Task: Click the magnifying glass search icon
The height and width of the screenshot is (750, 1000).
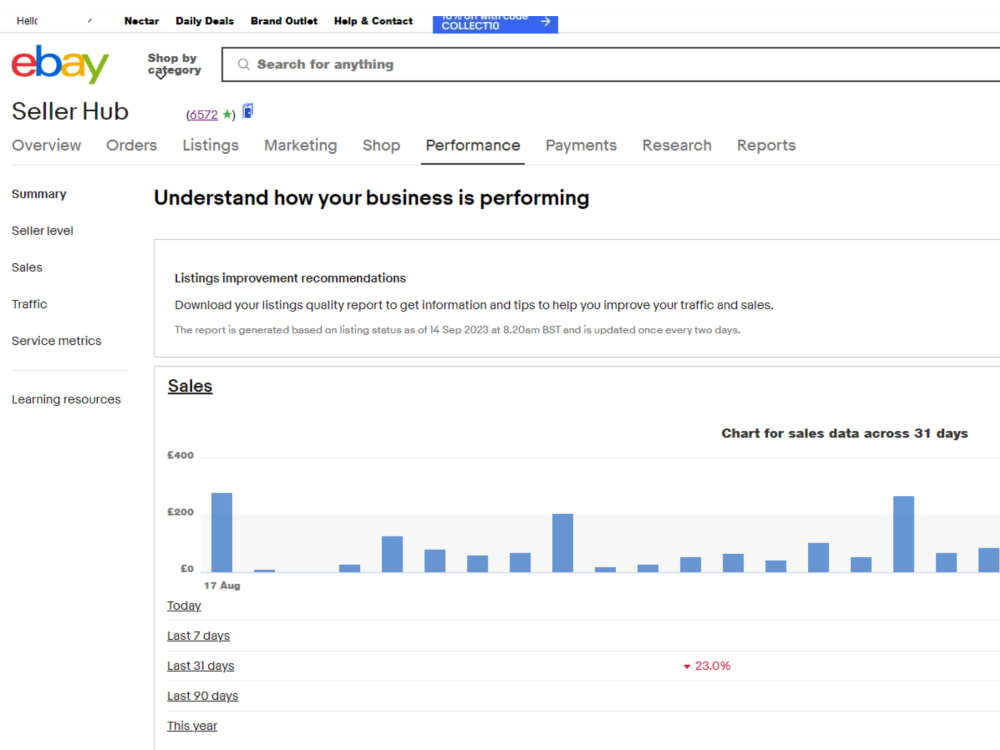Action: coord(240,64)
